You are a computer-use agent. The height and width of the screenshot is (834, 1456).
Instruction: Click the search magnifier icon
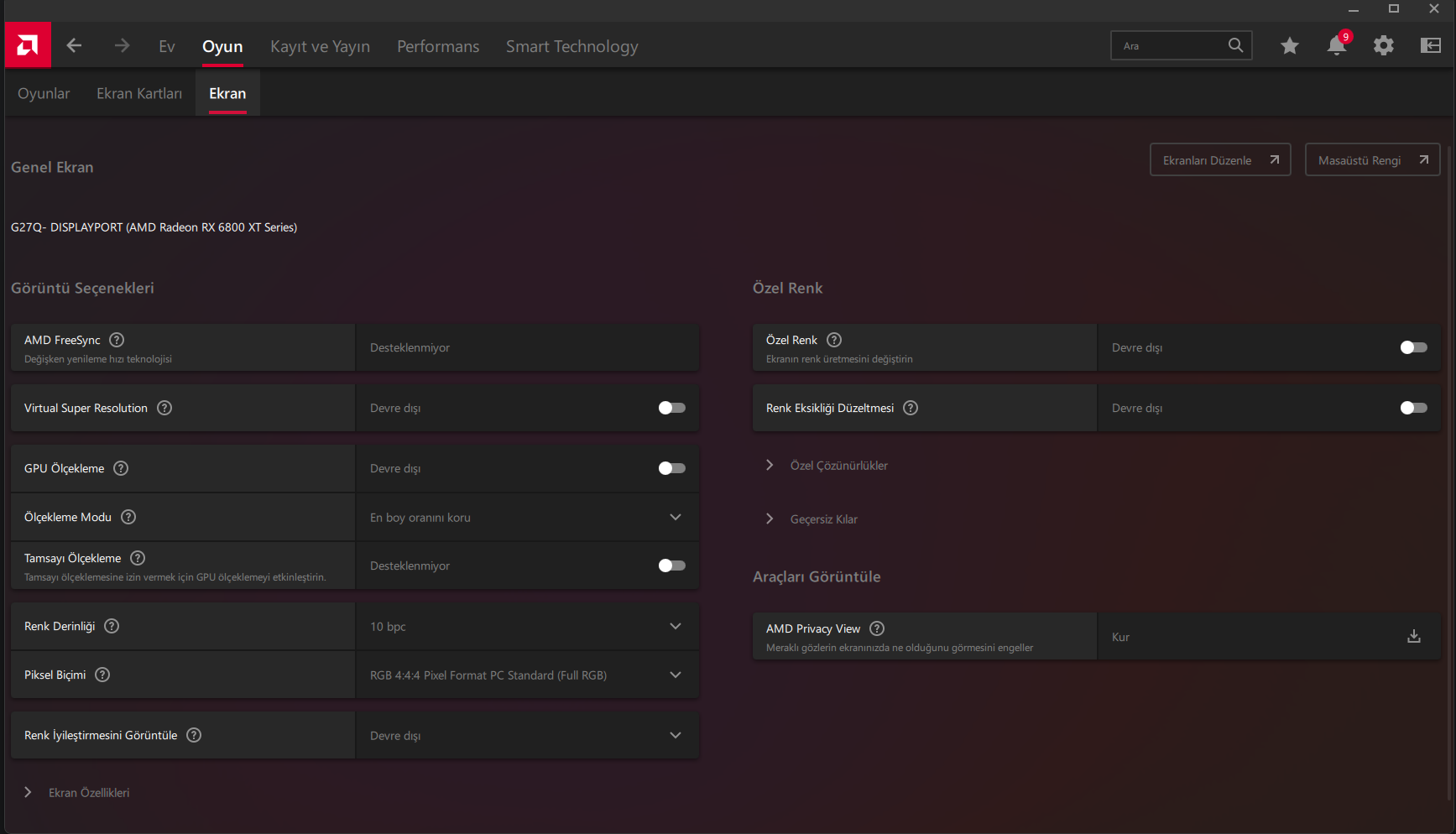(1235, 45)
